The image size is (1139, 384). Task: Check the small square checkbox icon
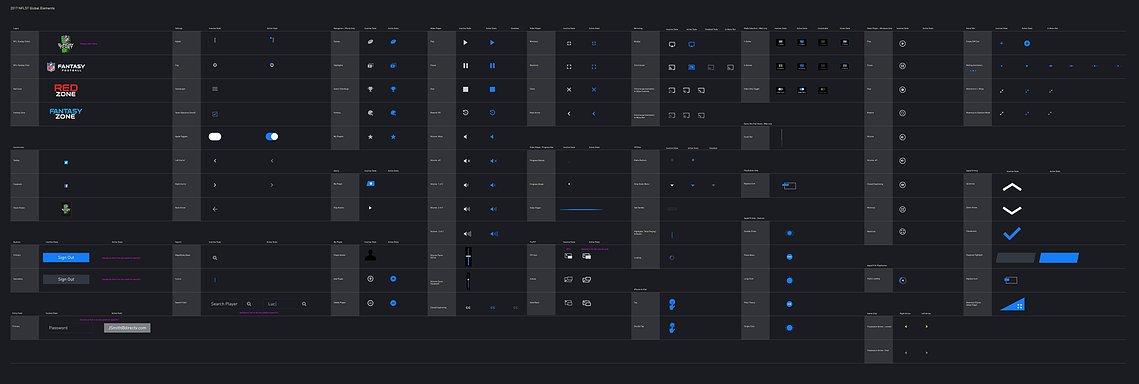click(x=214, y=113)
